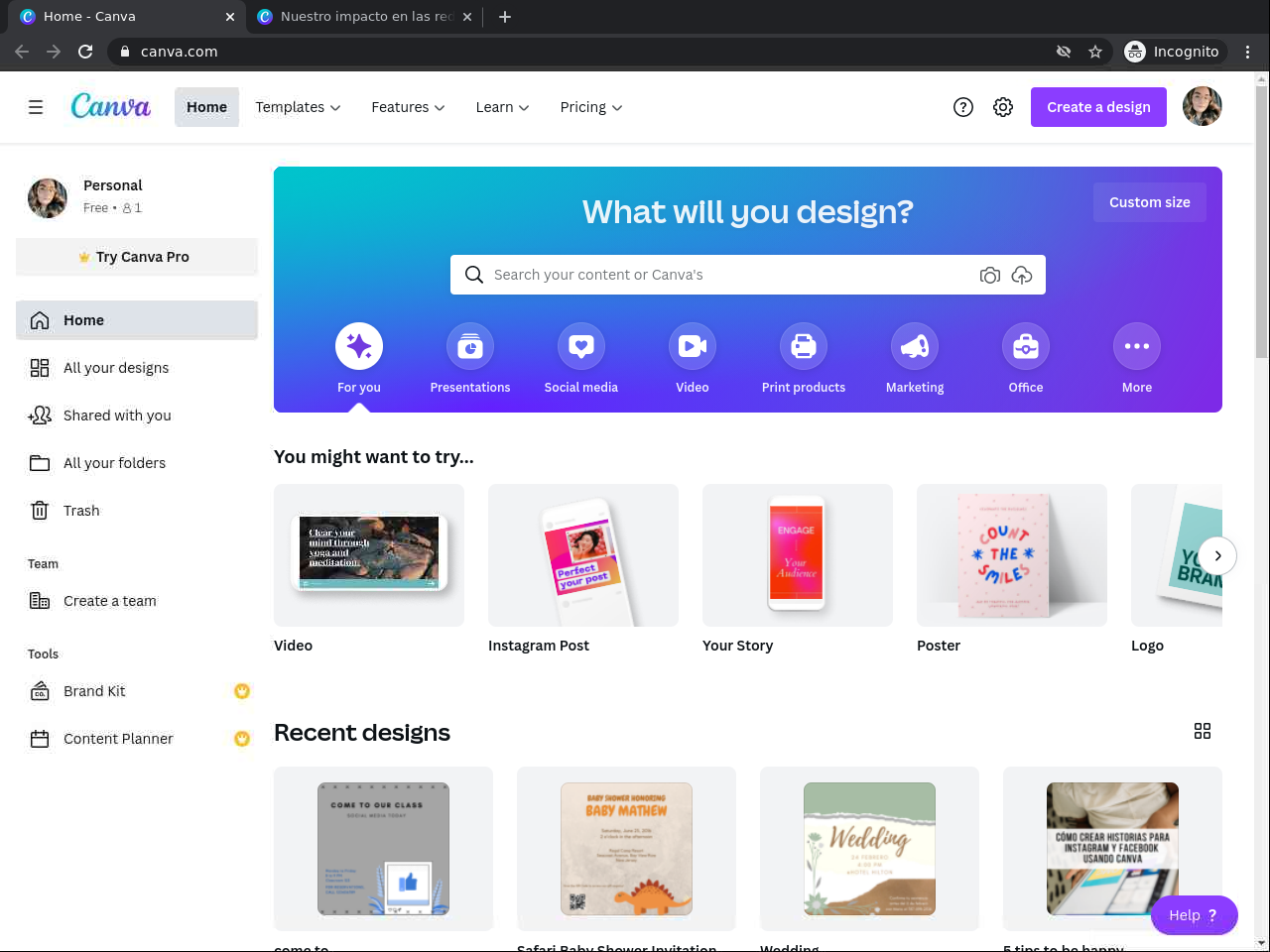Open Trash in the sidebar

tap(137, 511)
